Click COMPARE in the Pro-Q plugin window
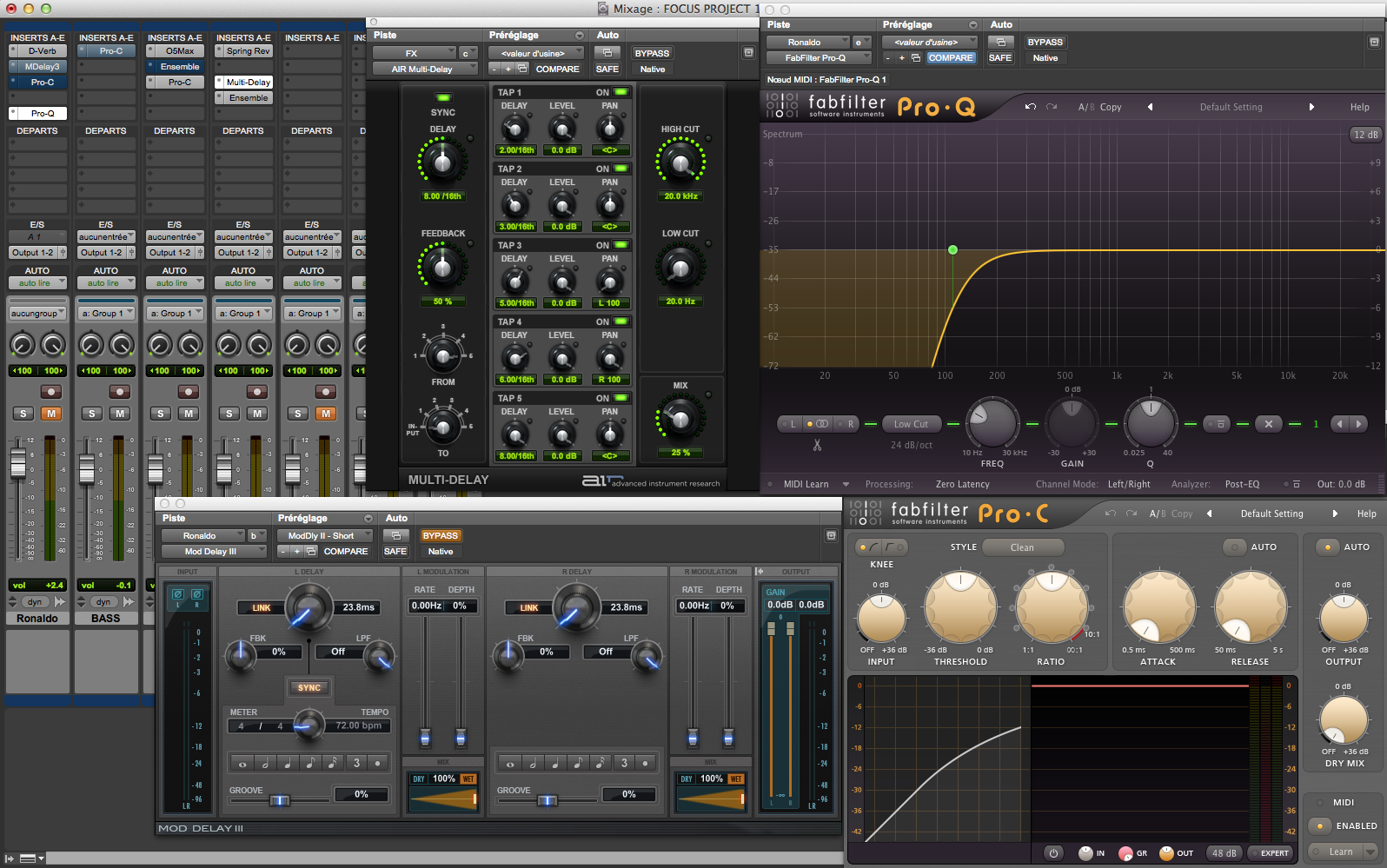 pos(951,58)
